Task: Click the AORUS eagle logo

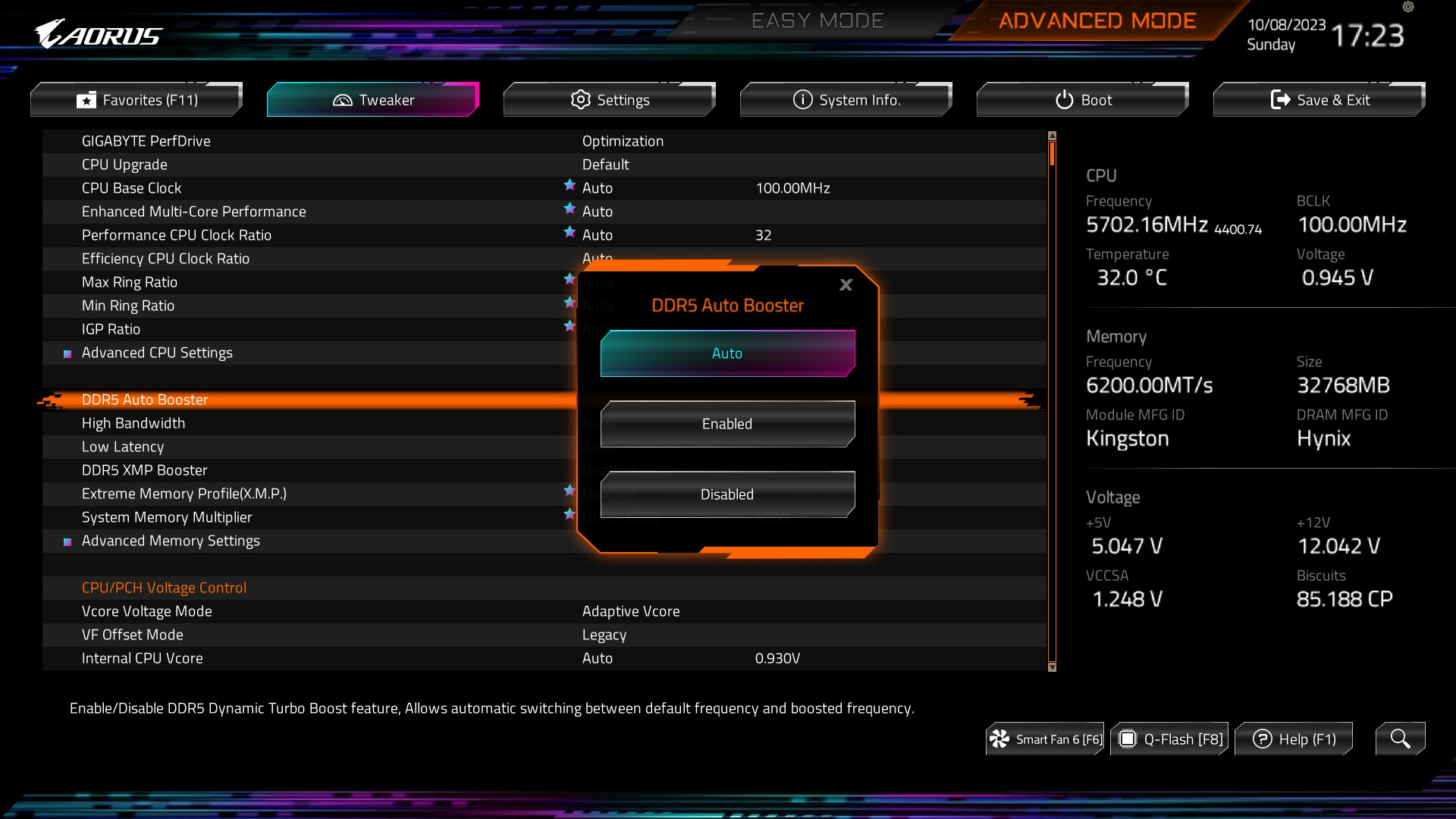Action: coord(99,35)
